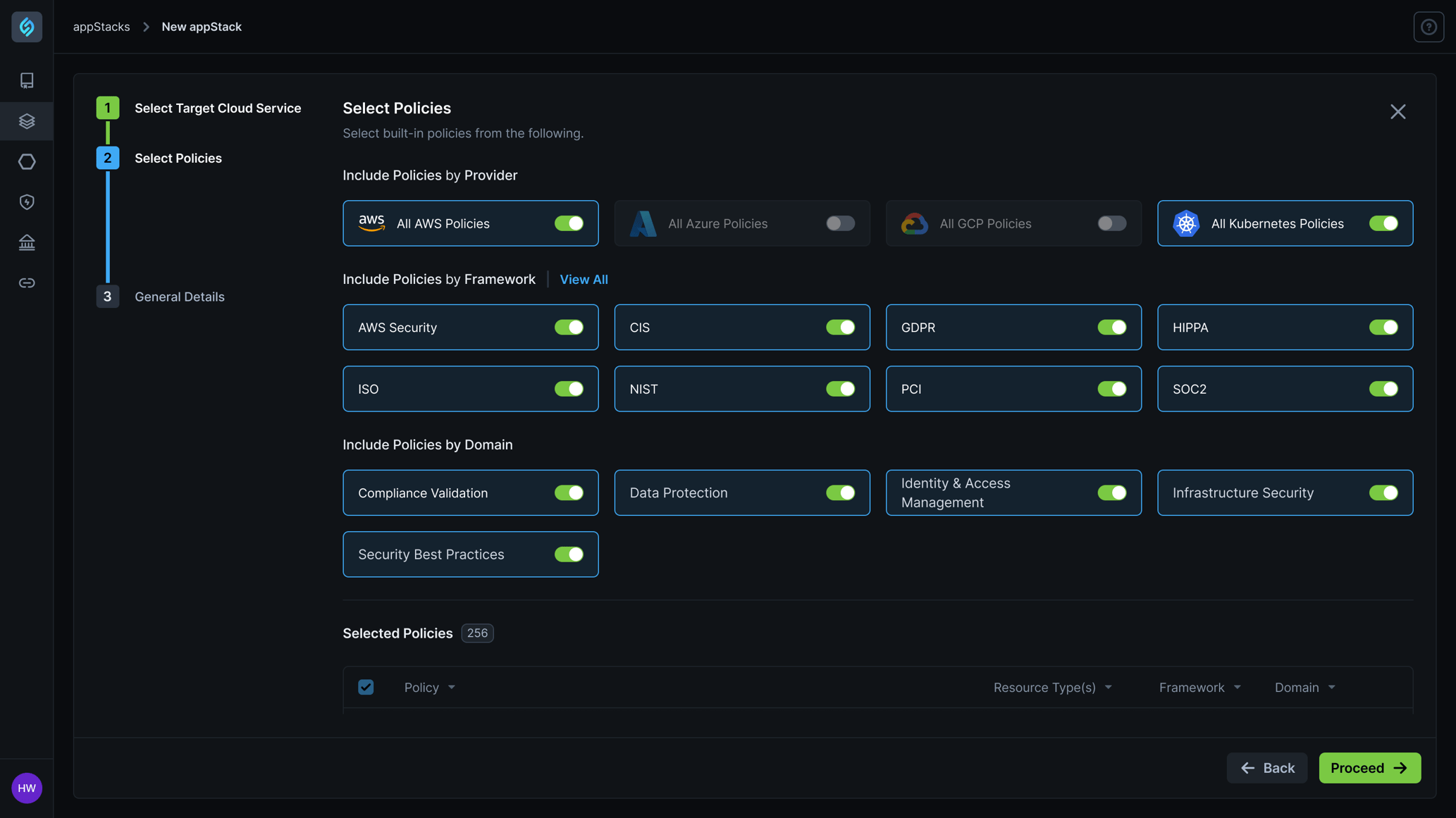Turn off AWS Security framework toggle
The width and height of the screenshot is (1456, 818).
569,327
